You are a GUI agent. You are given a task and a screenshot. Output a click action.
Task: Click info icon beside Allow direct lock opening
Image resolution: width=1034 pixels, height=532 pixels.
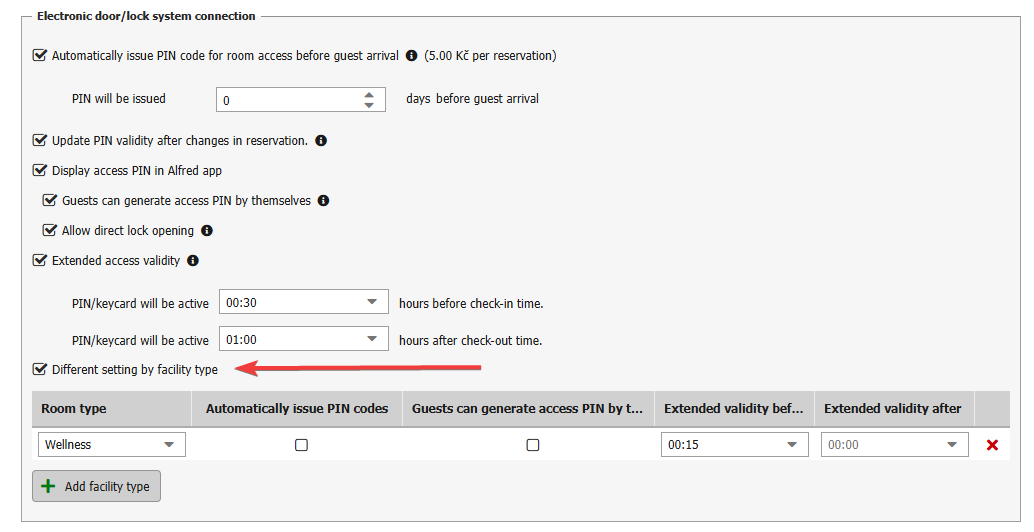207,231
